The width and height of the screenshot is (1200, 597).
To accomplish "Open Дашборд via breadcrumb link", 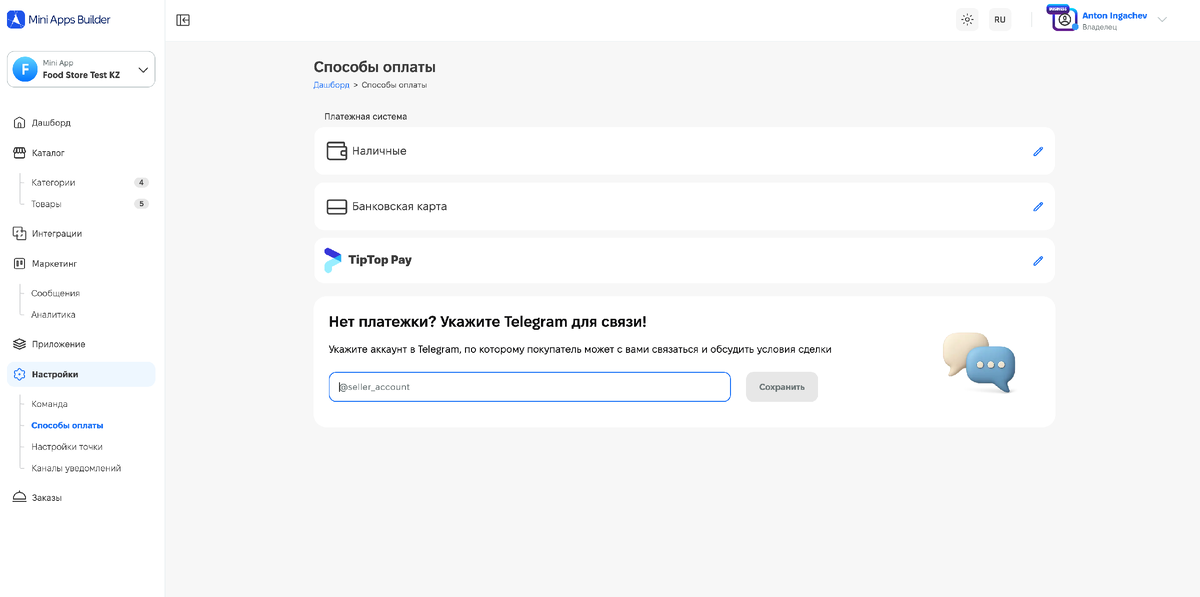I will point(331,85).
